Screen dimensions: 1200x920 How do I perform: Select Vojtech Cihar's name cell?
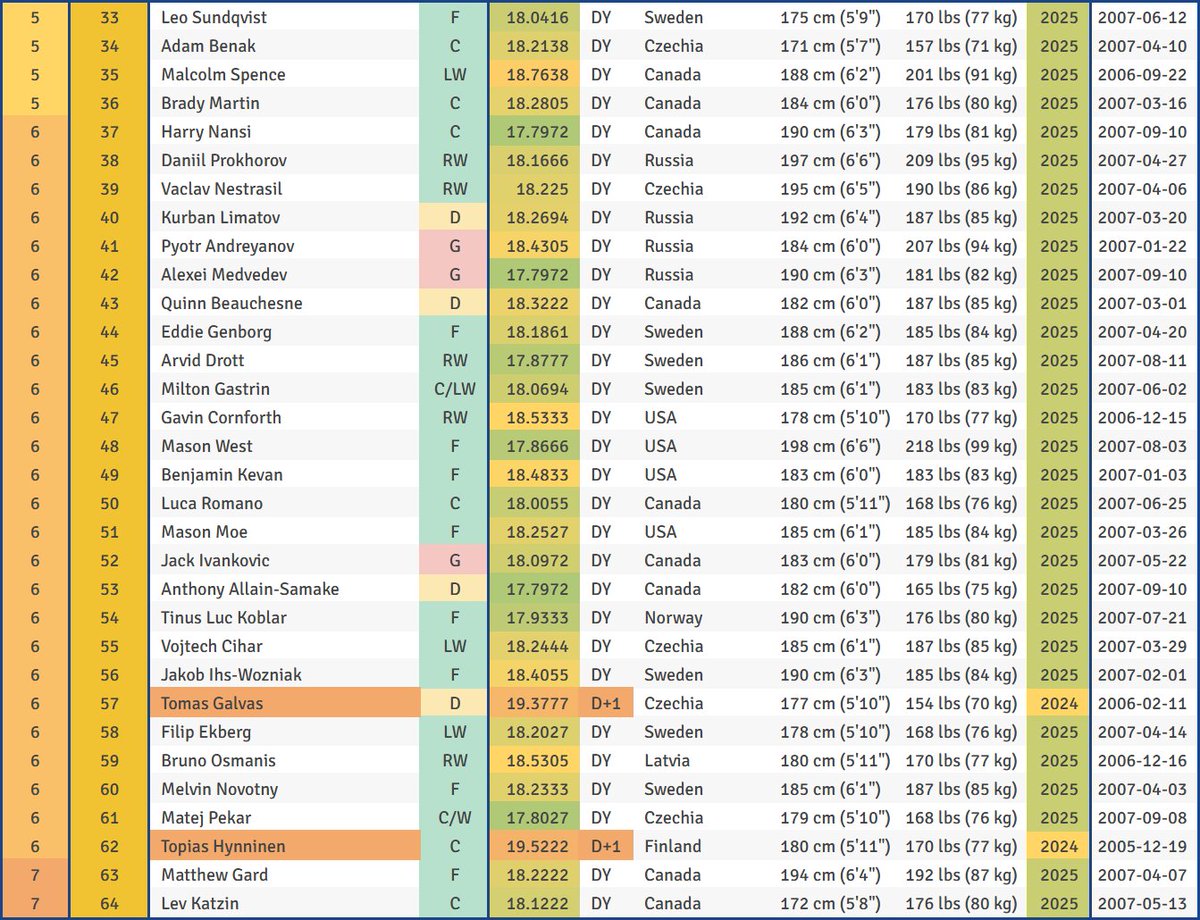coord(284,646)
